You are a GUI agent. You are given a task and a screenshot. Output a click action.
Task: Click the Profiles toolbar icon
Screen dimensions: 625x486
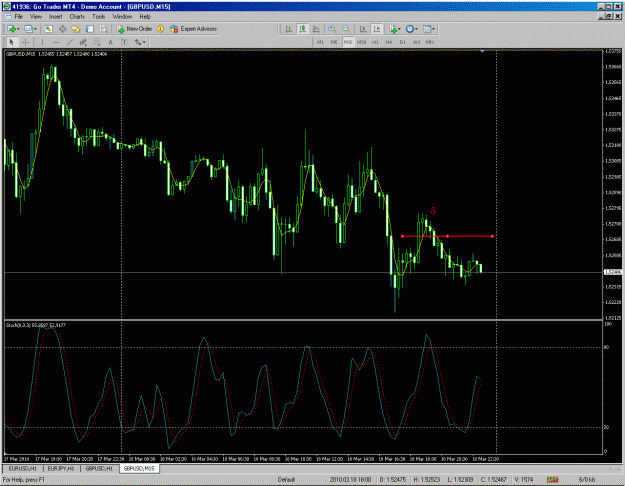(28, 29)
